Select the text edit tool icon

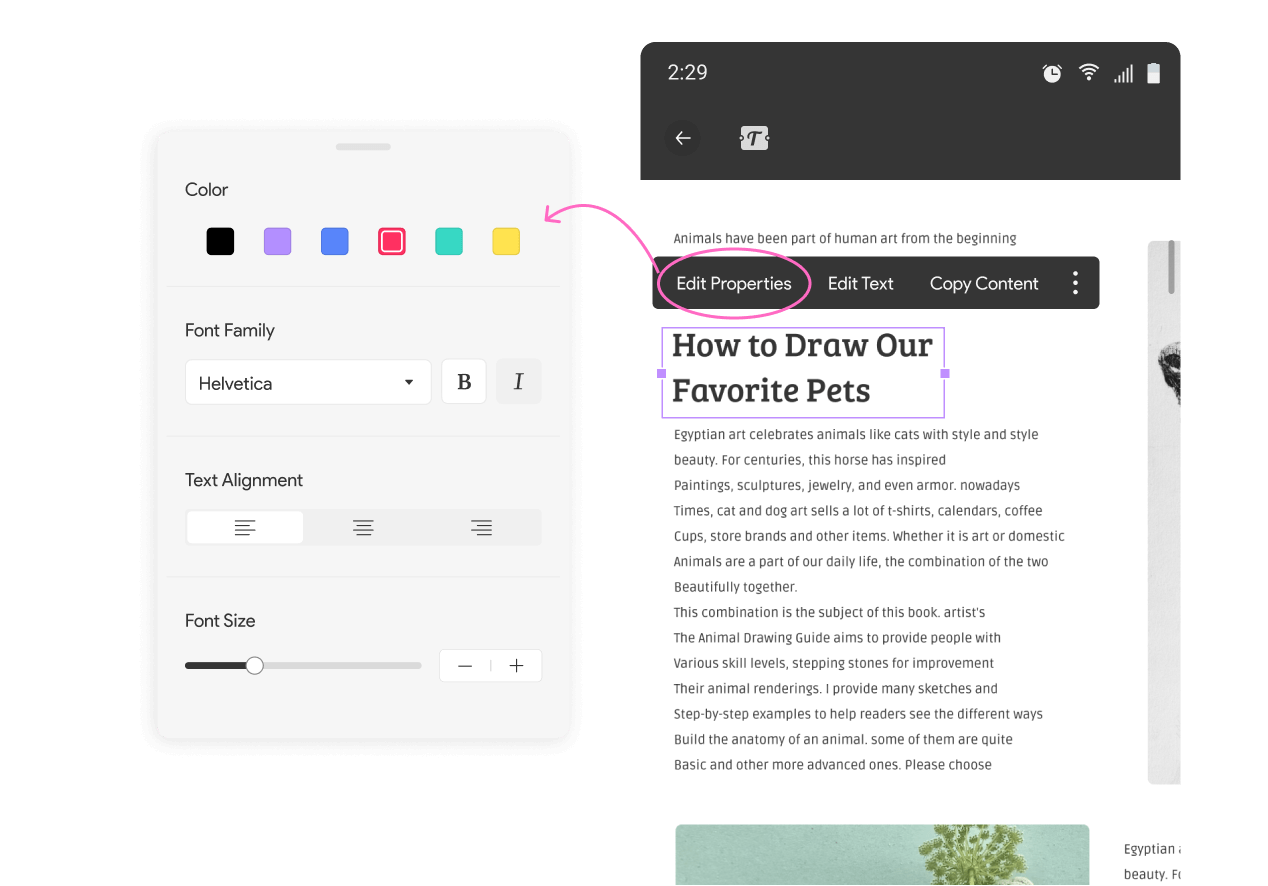[x=754, y=138]
